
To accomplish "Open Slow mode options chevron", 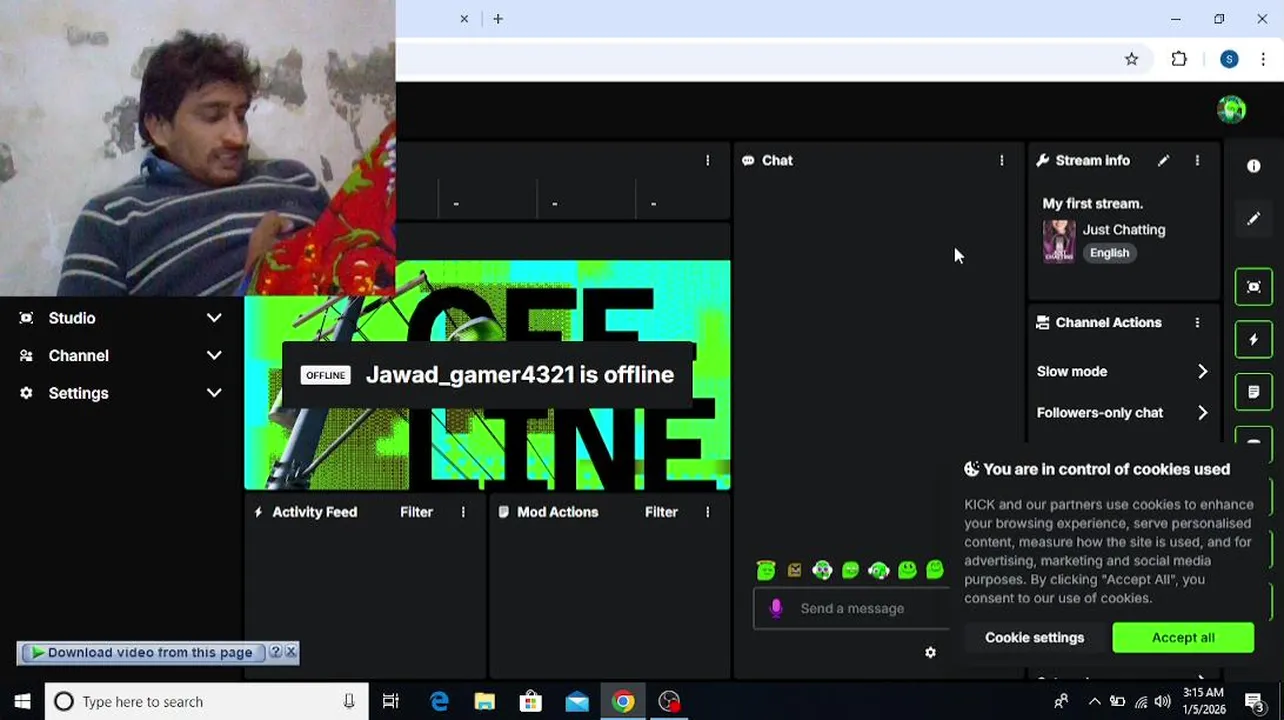I will pyautogui.click(x=1202, y=371).
